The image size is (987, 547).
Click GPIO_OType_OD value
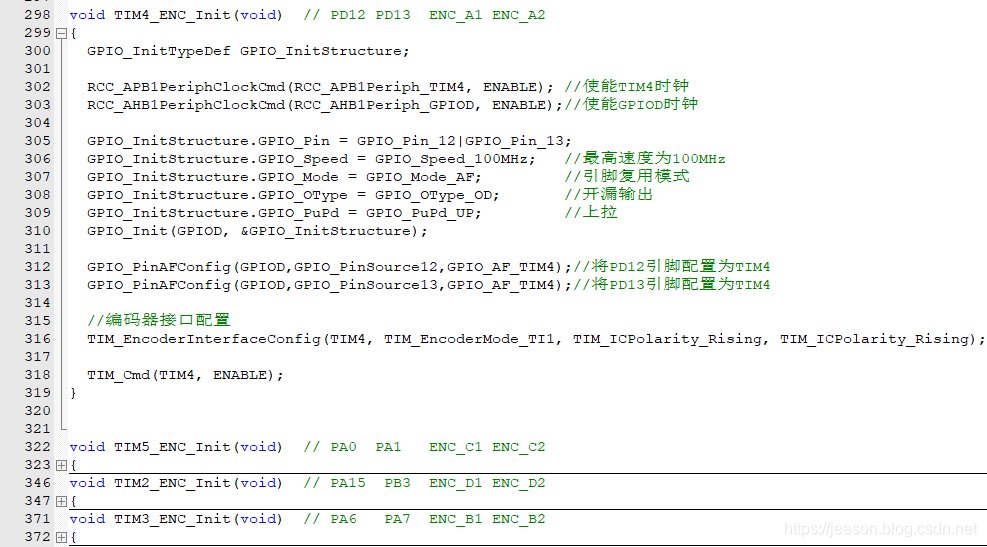(x=433, y=195)
